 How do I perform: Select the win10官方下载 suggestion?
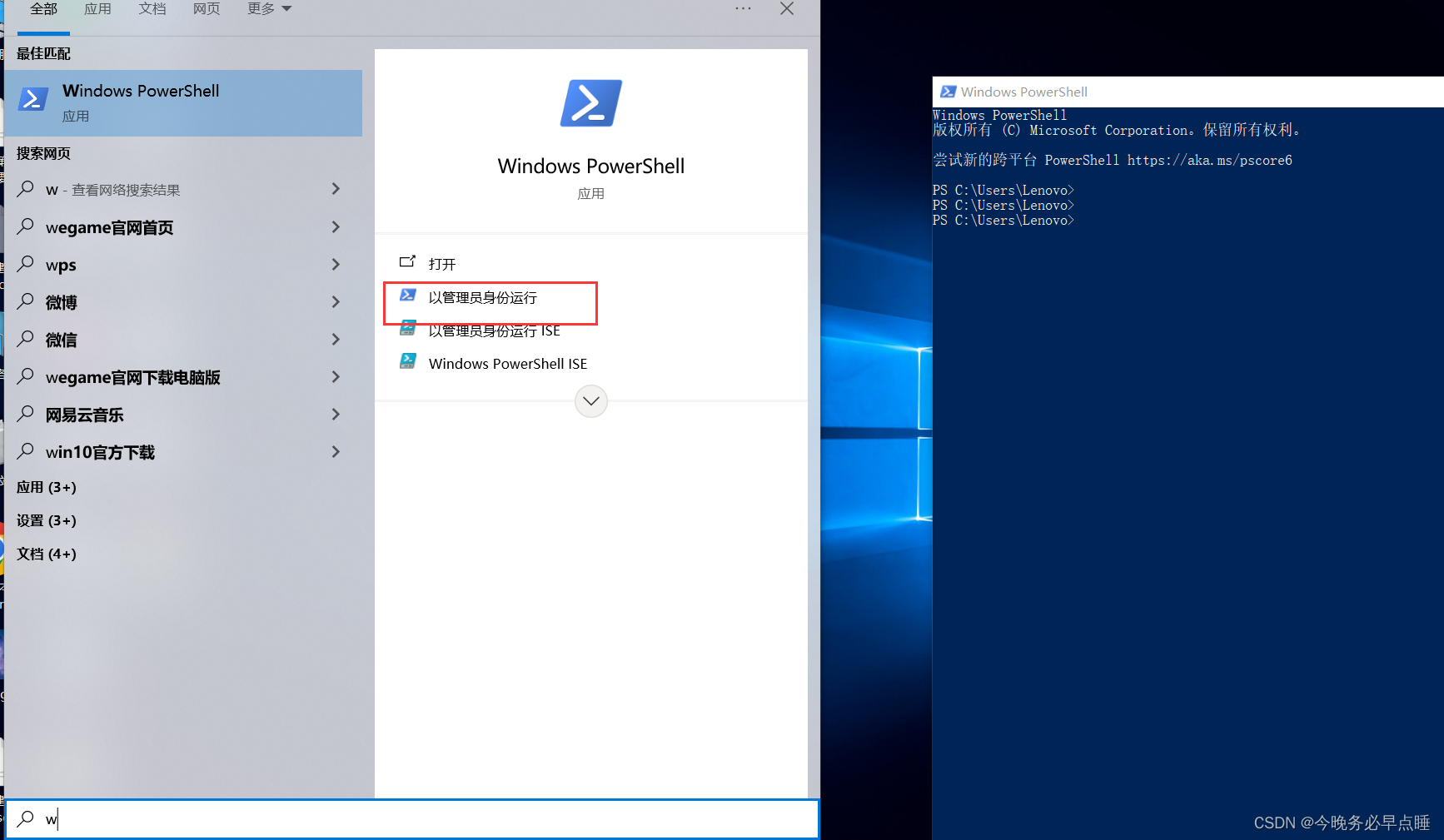[183, 451]
